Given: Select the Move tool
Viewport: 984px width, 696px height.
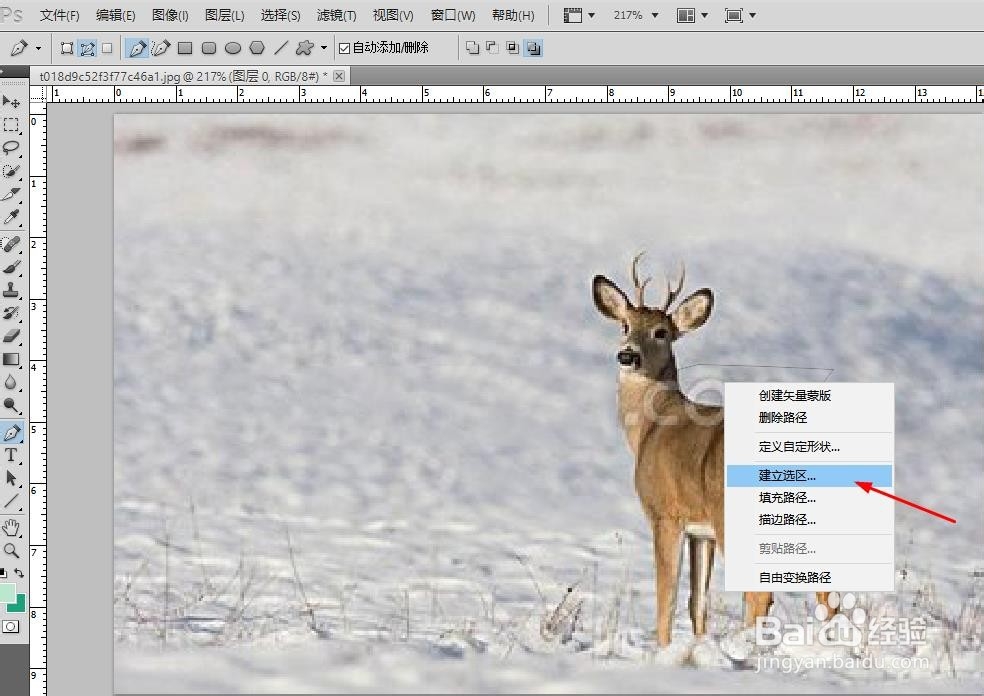Looking at the screenshot, I should pyautogui.click(x=11, y=102).
